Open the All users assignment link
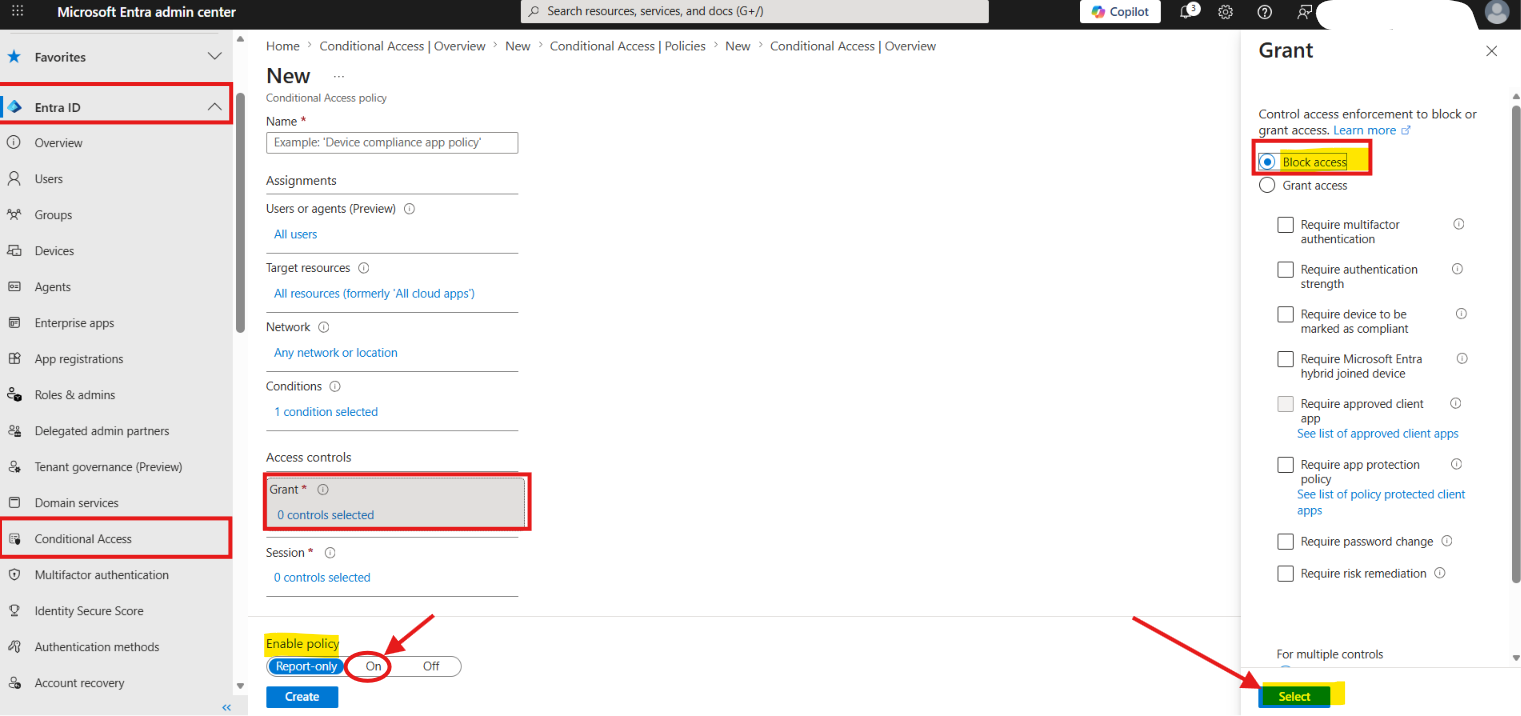This screenshot has height=716, width=1521. click(295, 234)
